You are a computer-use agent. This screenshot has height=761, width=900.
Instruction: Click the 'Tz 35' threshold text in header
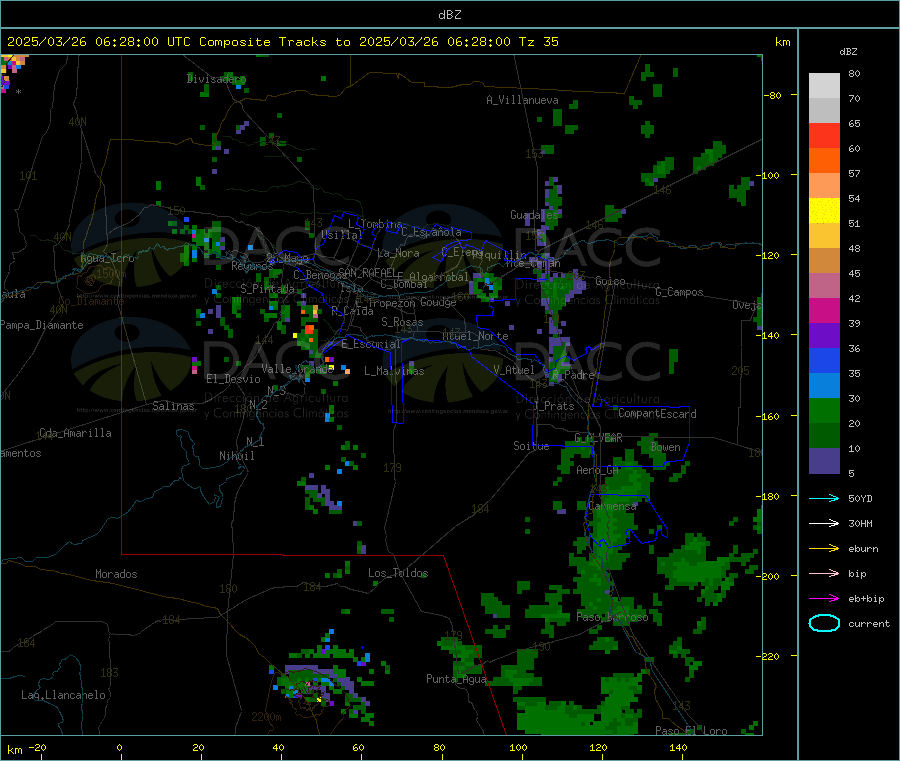[538, 42]
